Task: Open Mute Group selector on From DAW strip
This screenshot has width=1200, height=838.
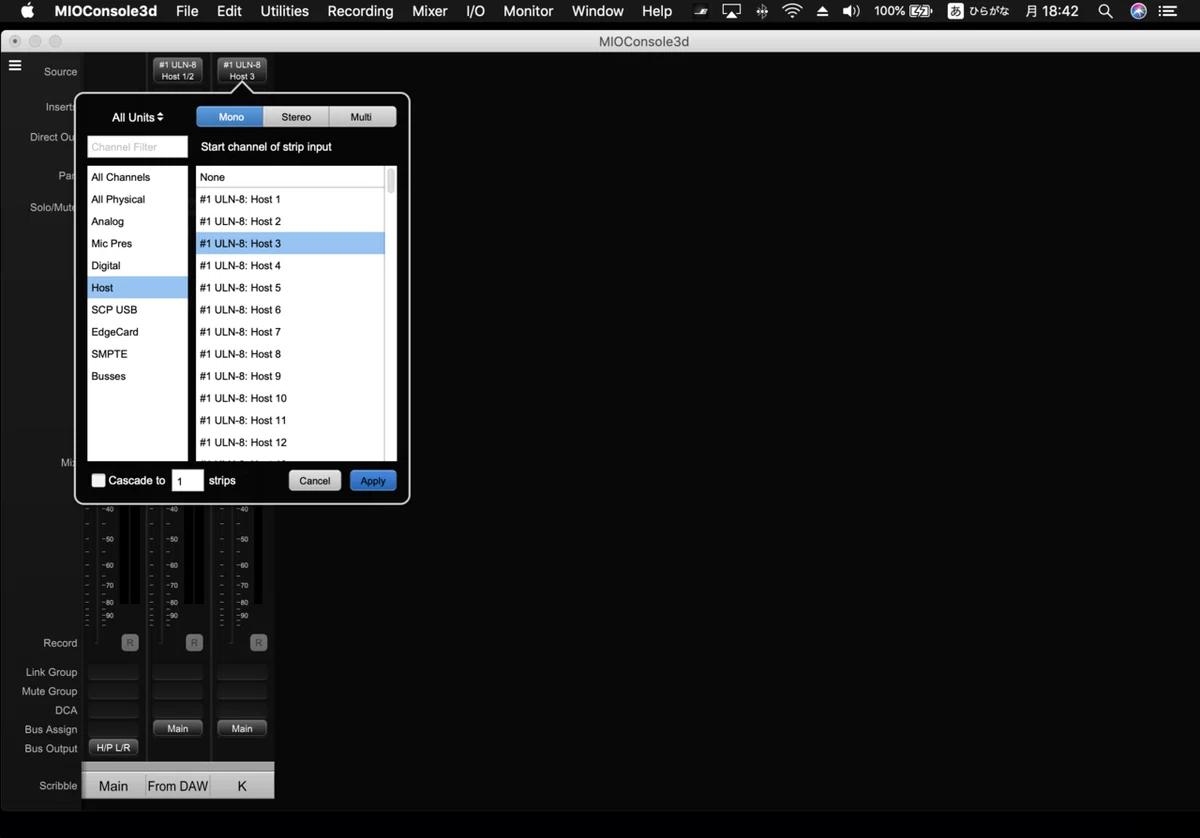Action: 178,691
